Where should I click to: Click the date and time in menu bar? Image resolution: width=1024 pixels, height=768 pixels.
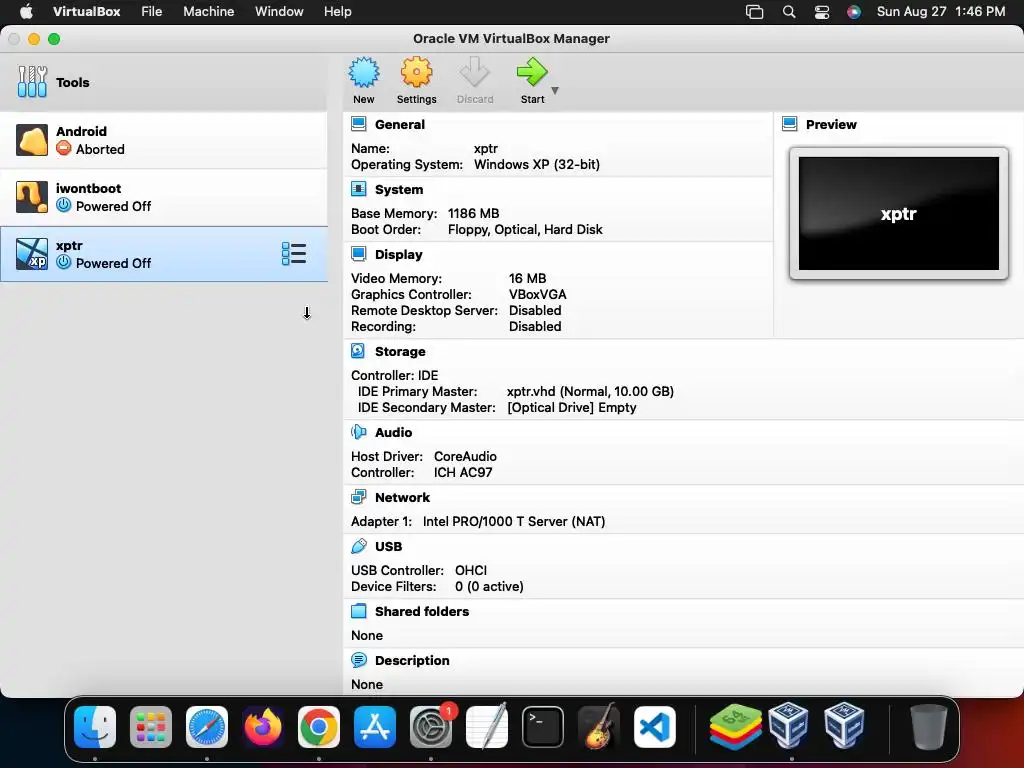click(x=940, y=12)
